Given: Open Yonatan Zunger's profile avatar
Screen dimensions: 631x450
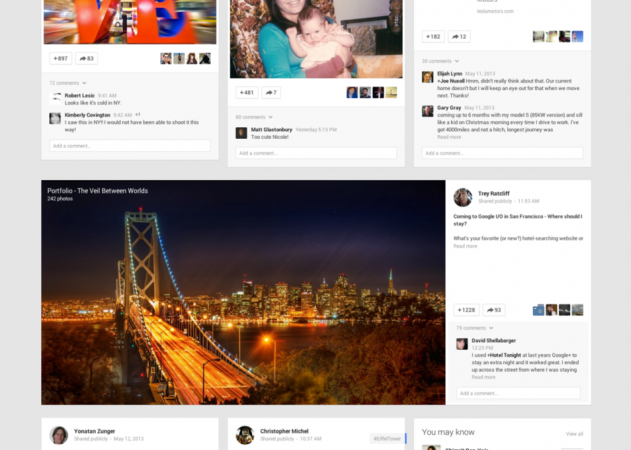Looking at the screenshot, I should pyautogui.click(x=59, y=435).
